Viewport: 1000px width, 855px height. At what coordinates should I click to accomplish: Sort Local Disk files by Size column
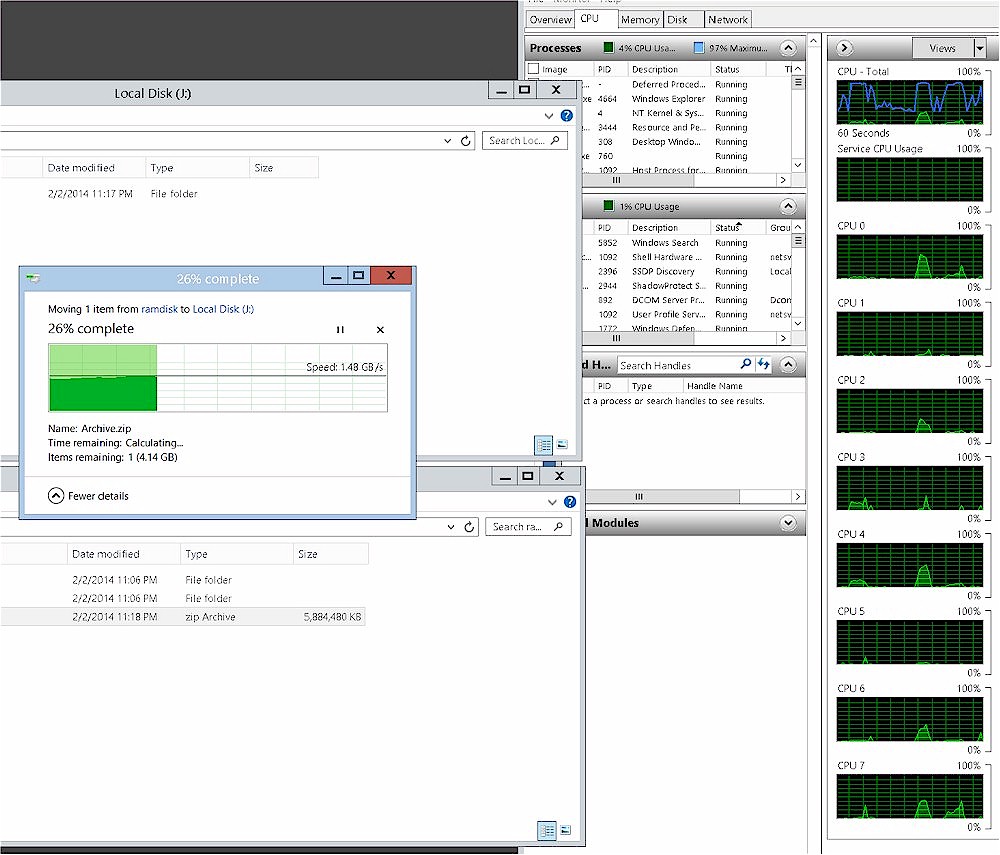284,168
